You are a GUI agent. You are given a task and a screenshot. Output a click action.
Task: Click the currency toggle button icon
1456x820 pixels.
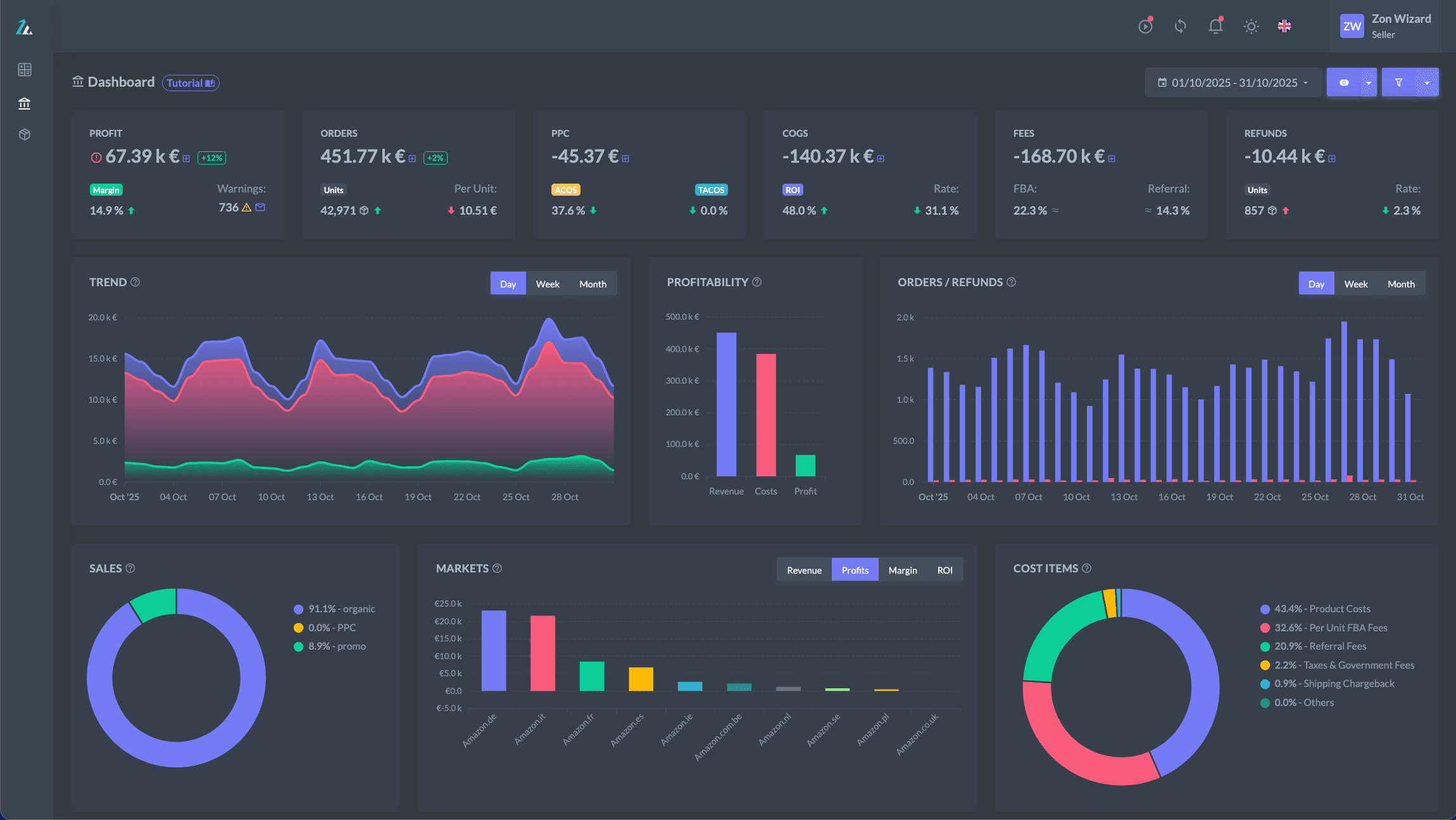(1343, 82)
